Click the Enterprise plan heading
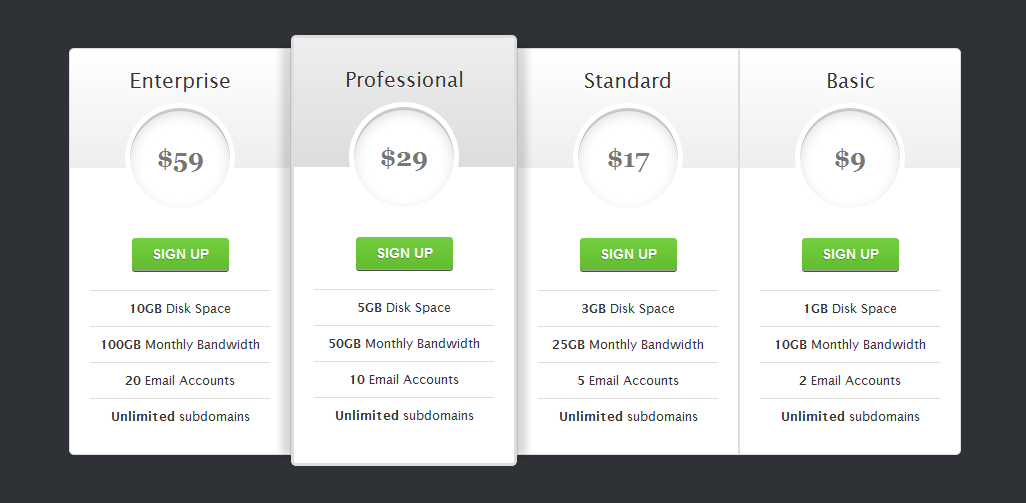 click(180, 81)
